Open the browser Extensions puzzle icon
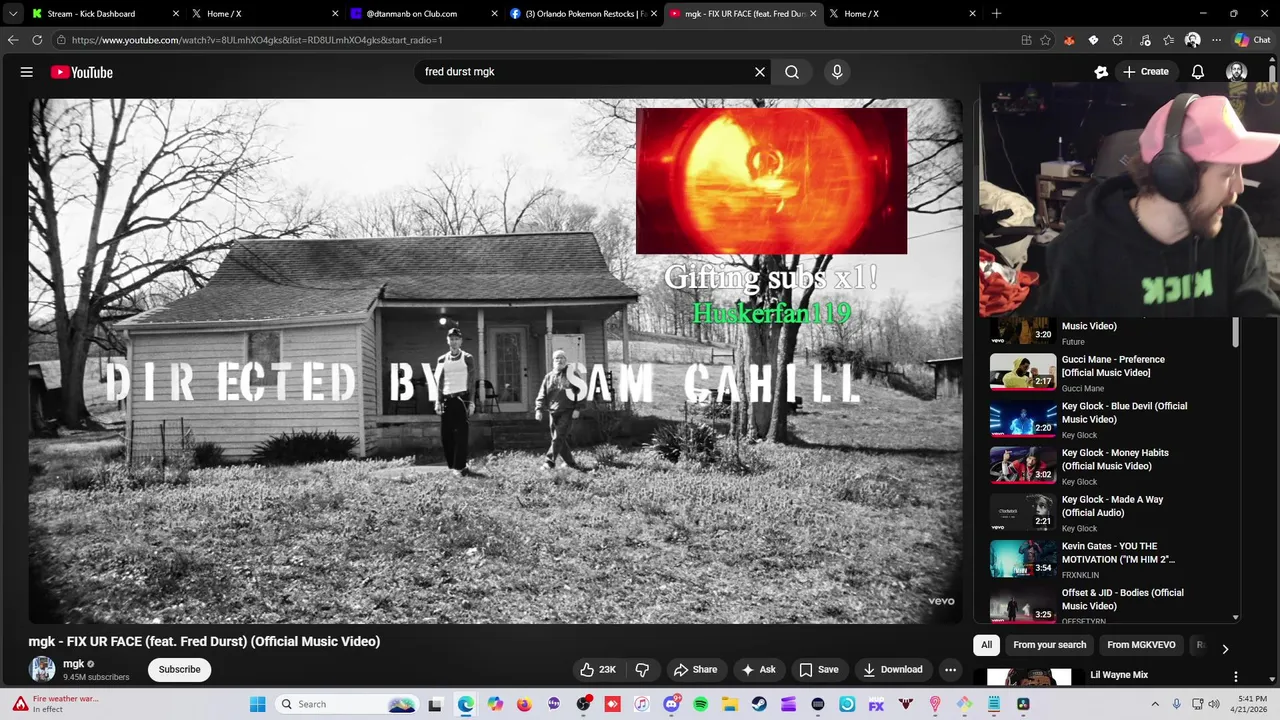 pos(1118,40)
